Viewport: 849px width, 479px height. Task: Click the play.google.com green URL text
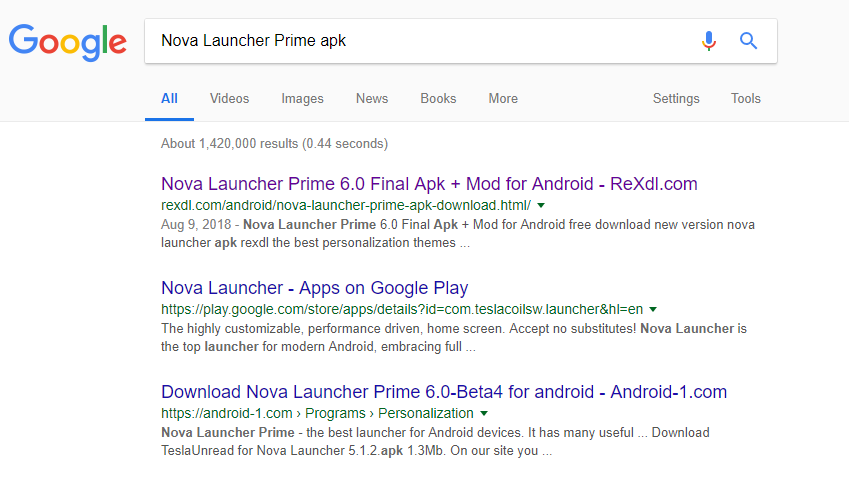point(402,309)
